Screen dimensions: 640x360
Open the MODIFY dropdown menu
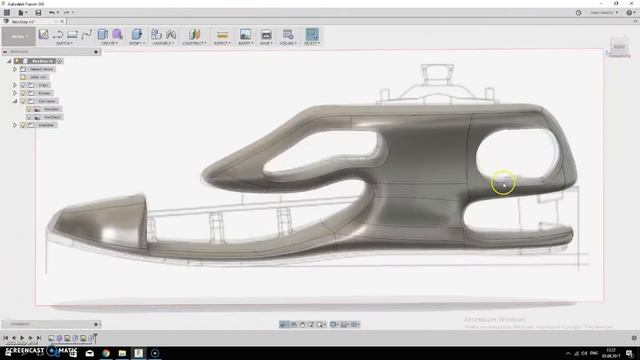137,43
